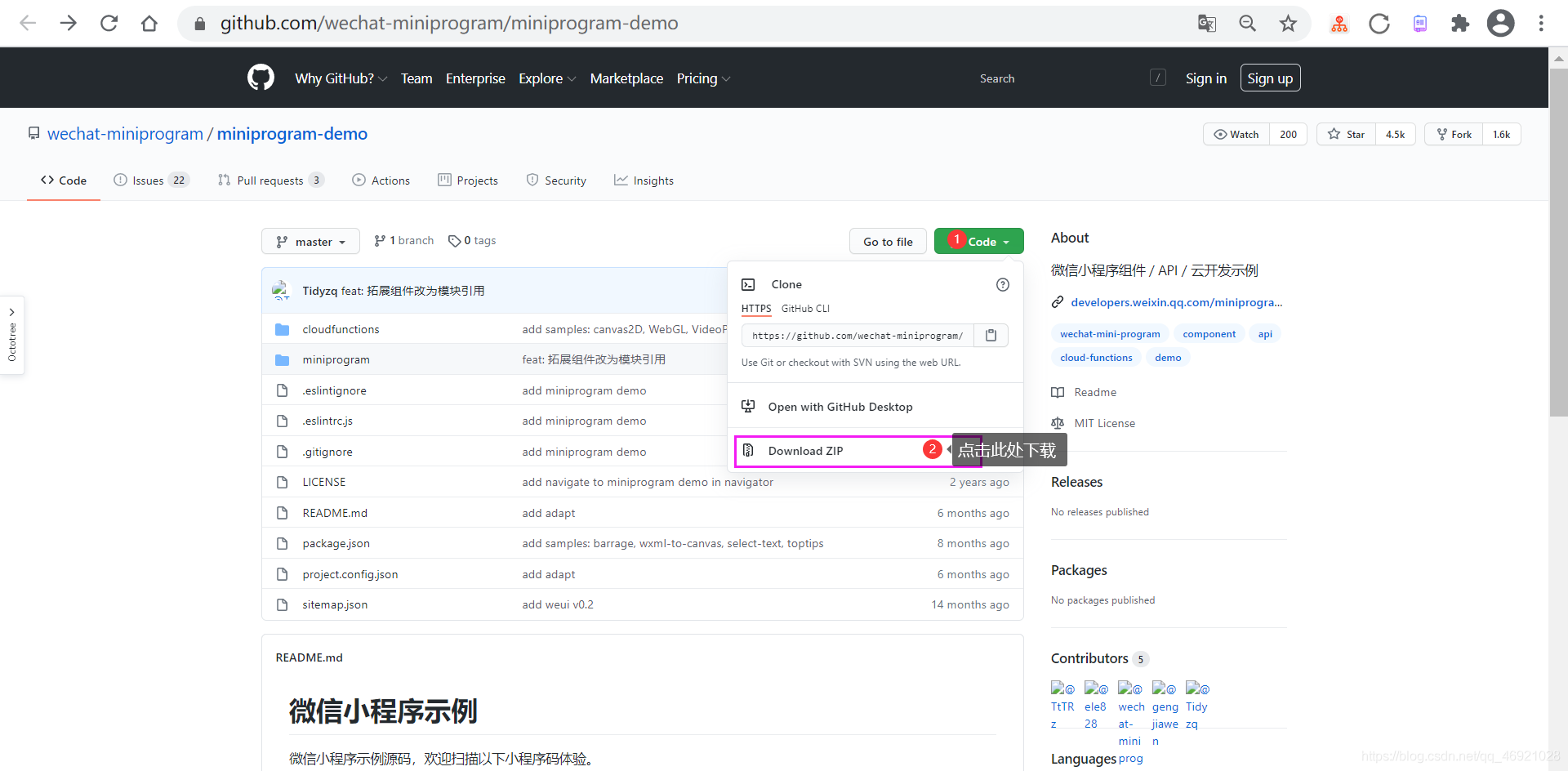Copy clone URL with clipboard icon

point(991,335)
